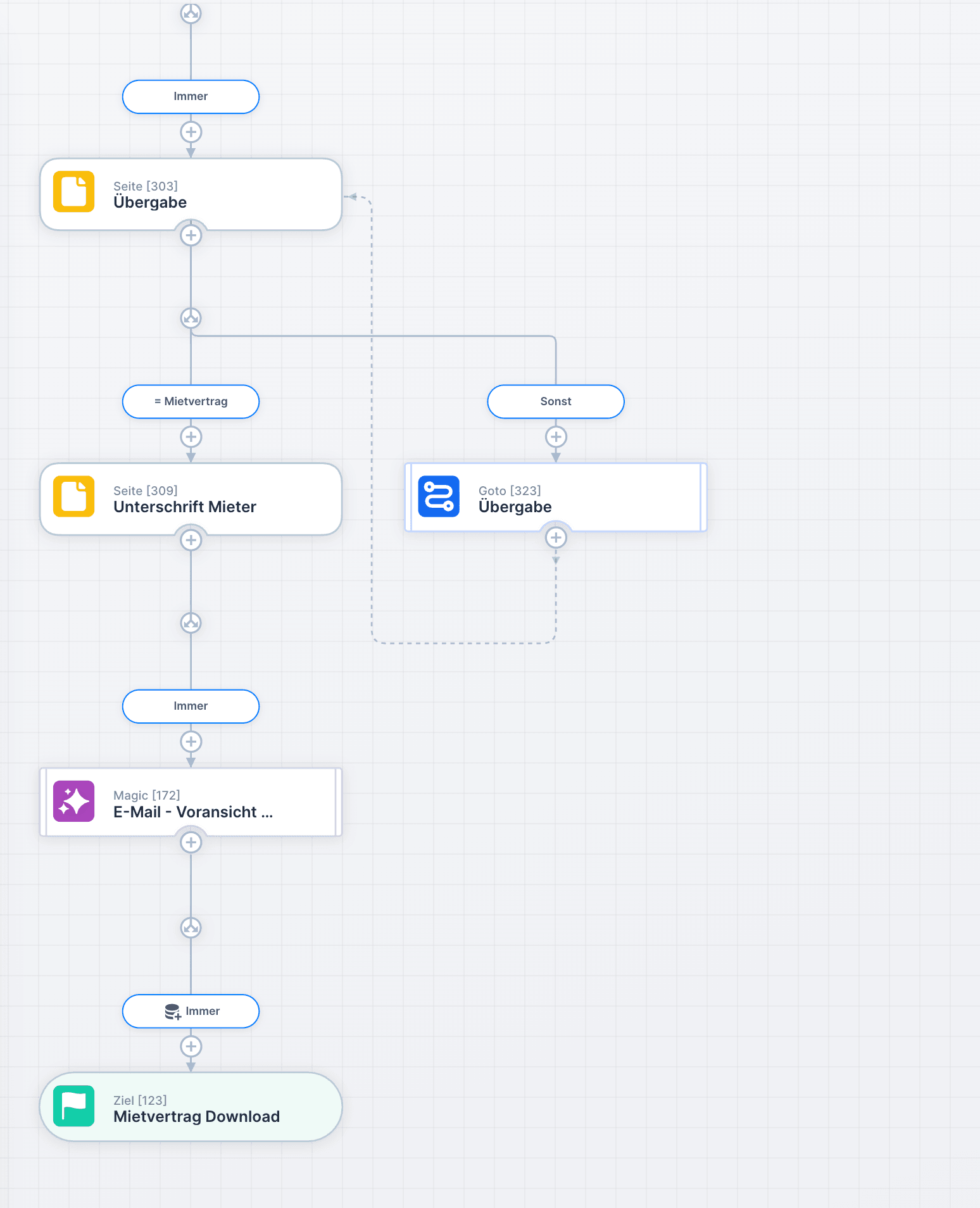Select the Sonst condition pill
The height and width of the screenshot is (1208, 980).
tap(556, 401)
